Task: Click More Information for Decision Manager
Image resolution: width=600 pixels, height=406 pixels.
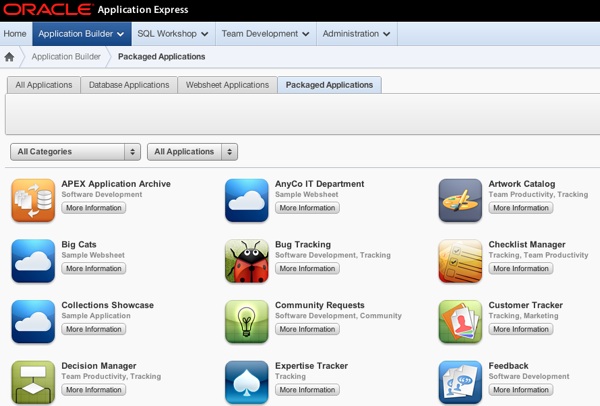Action: tap(94, 390)
